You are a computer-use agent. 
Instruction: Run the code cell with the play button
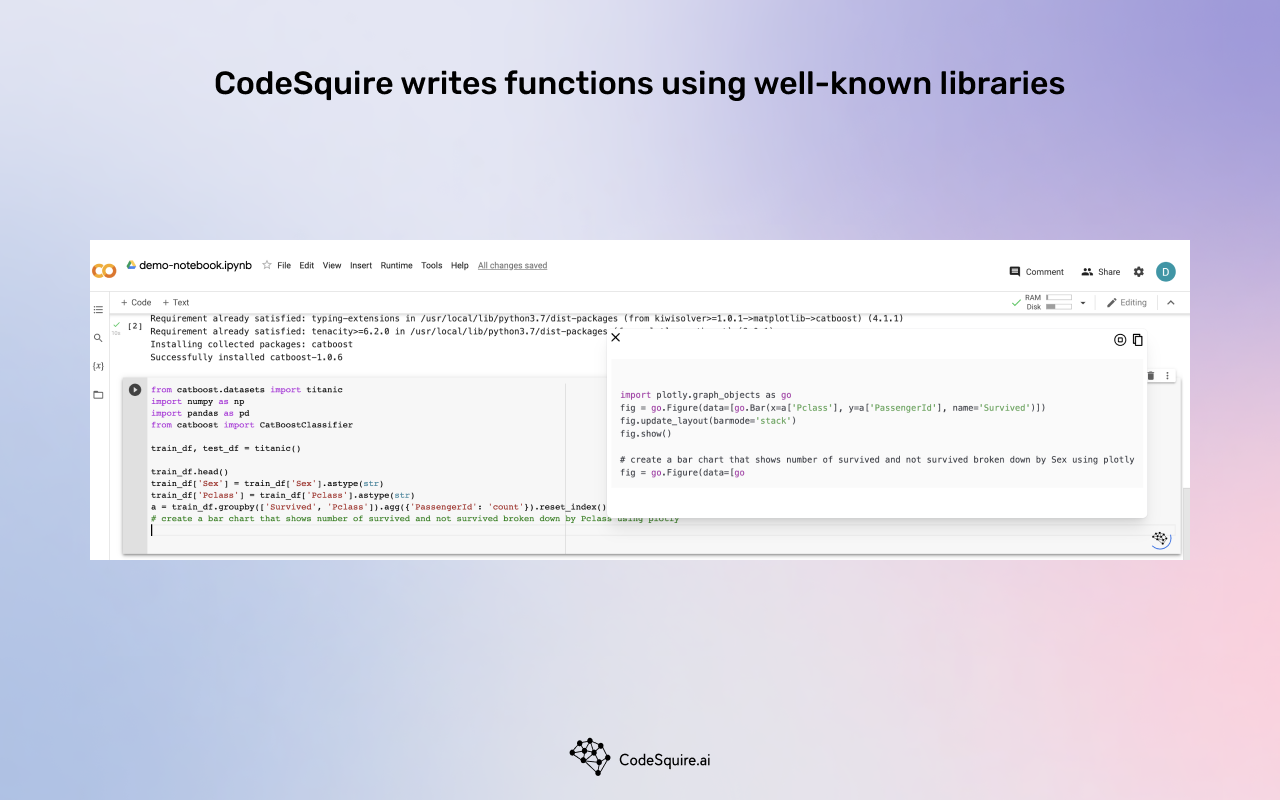click(x=135, y=390)
